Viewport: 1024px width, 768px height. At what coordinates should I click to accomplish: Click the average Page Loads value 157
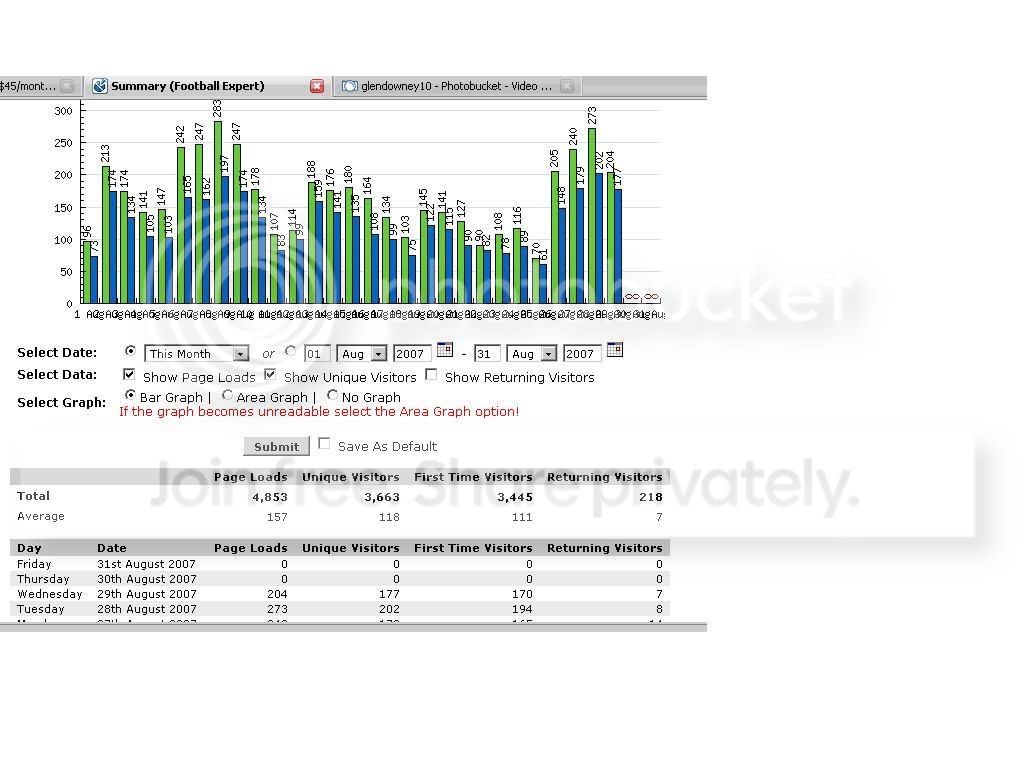pos(277,517)
